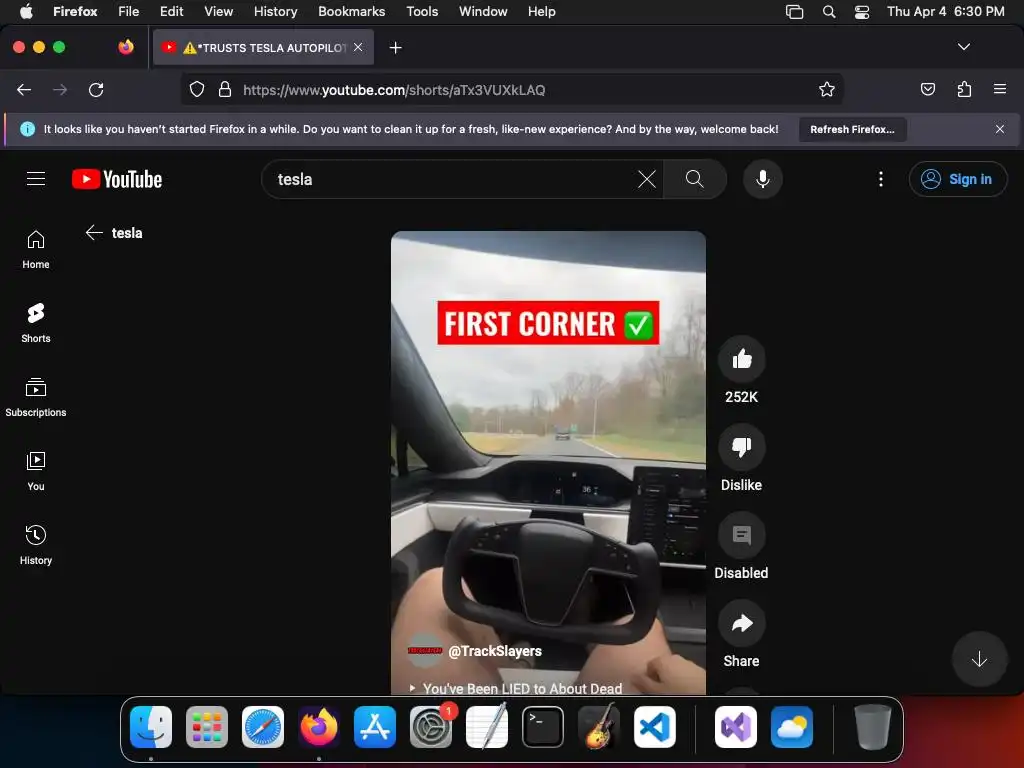The width and height of the screenshot is (1024, 768).
Task: Go back from tesla results
Action: click(x=94, y=232)
